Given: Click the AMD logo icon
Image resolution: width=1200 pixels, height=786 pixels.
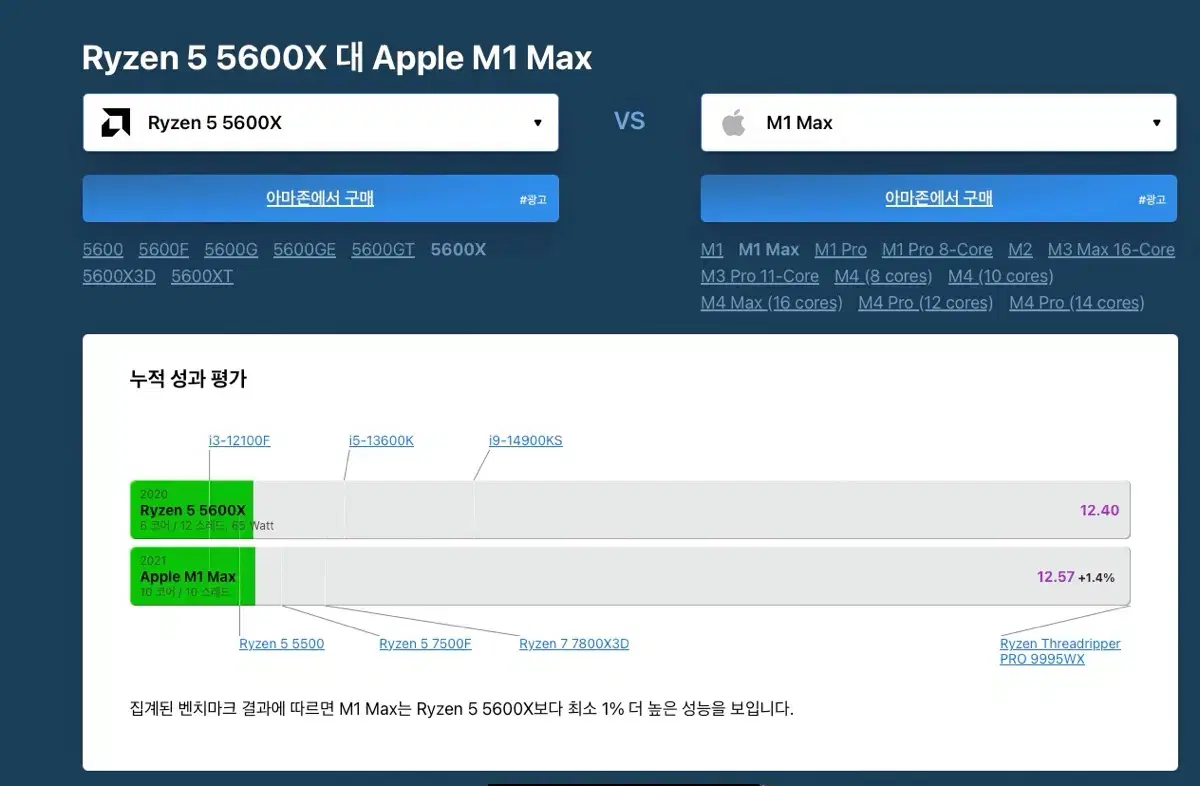Looking at the screenshot, I should pyautogui.click(x=116, y=123).
